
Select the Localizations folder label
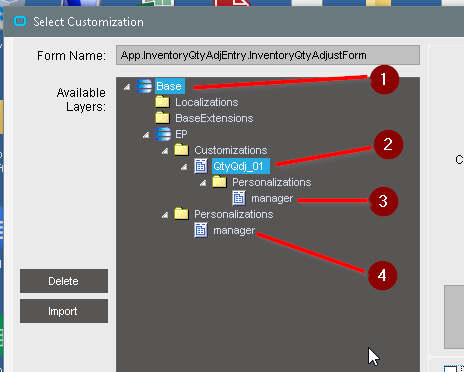click(x=207, y=102)
